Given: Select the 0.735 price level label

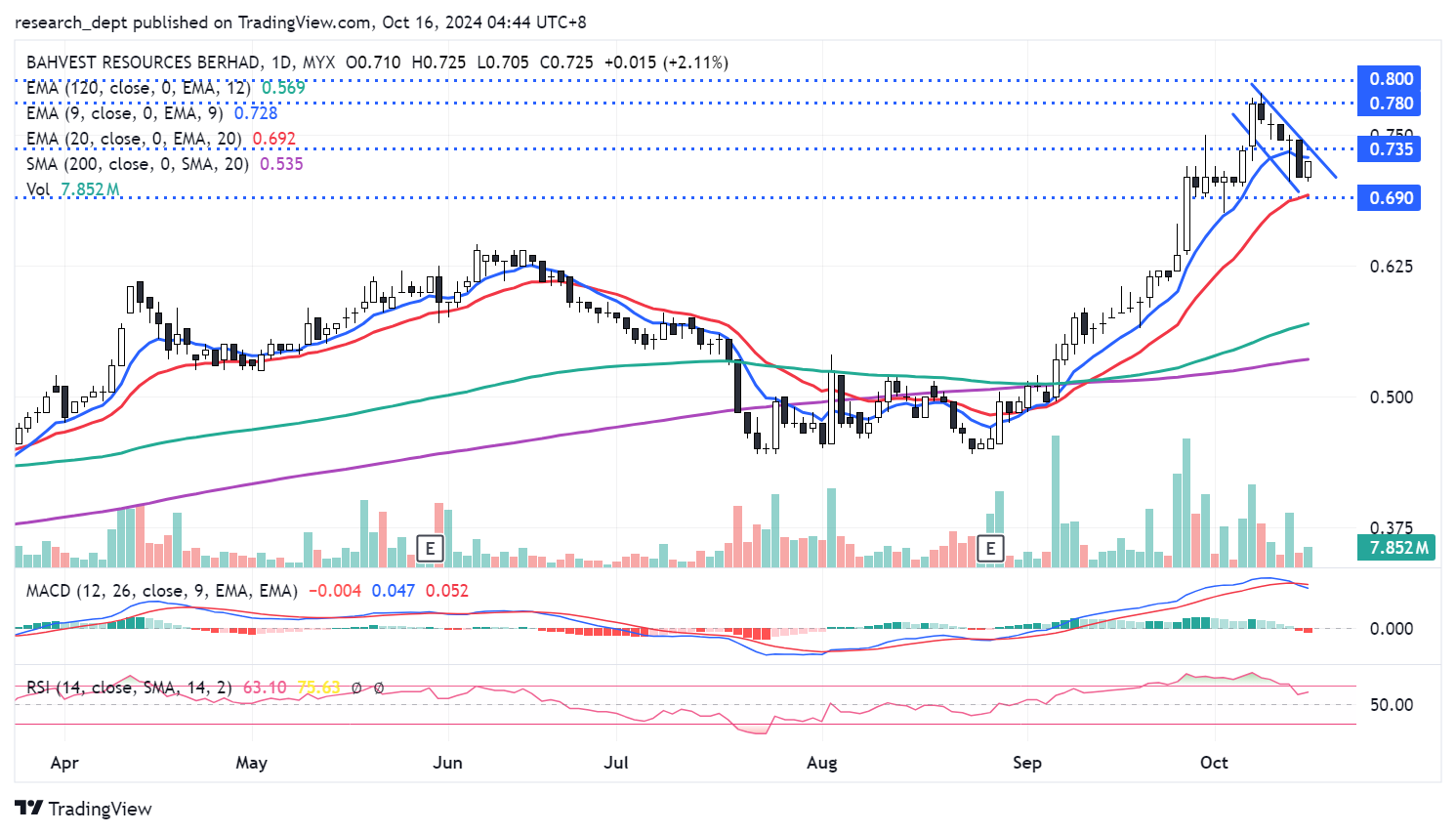Looking at the screenshot, I should pyautogui.click(x=1391, y=149).
